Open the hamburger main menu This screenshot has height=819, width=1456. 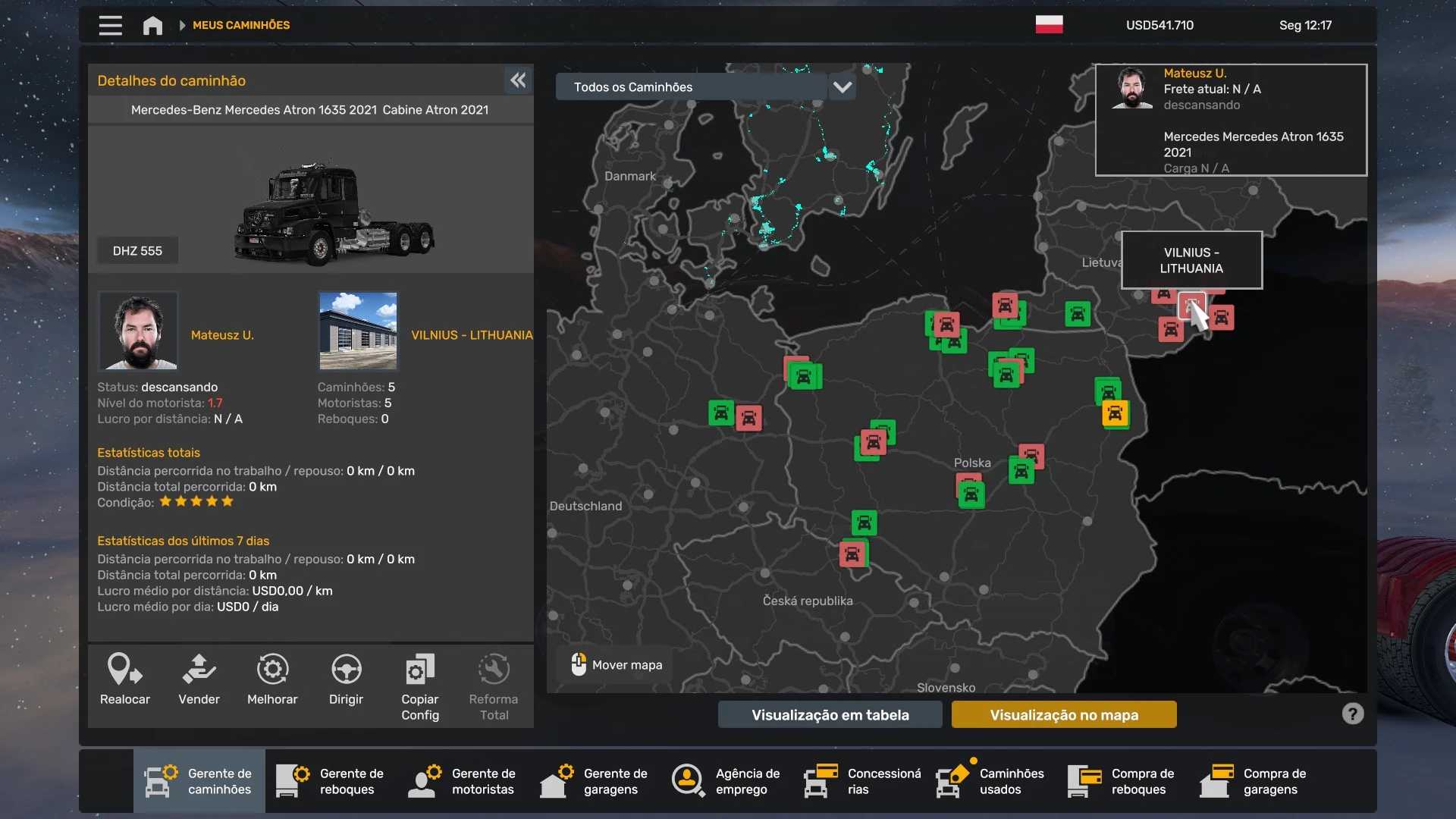[x=110, y=25]
